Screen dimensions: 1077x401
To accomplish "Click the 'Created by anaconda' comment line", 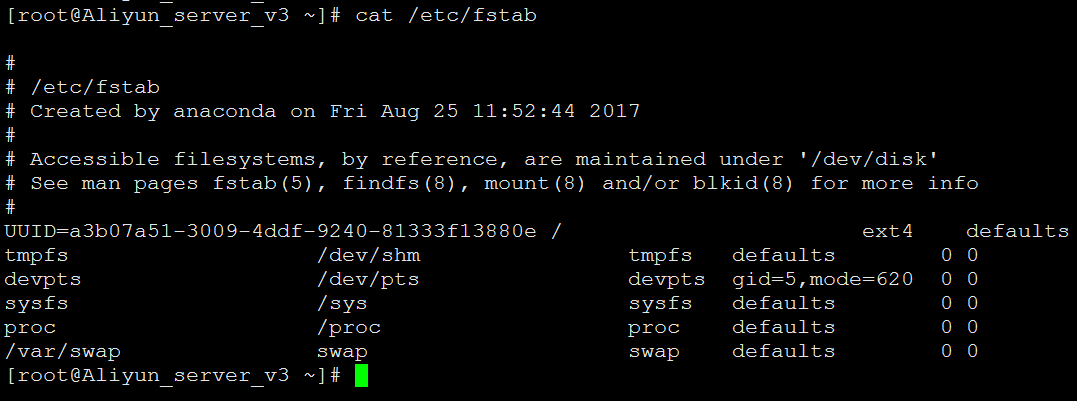I will tap(322, 111).
